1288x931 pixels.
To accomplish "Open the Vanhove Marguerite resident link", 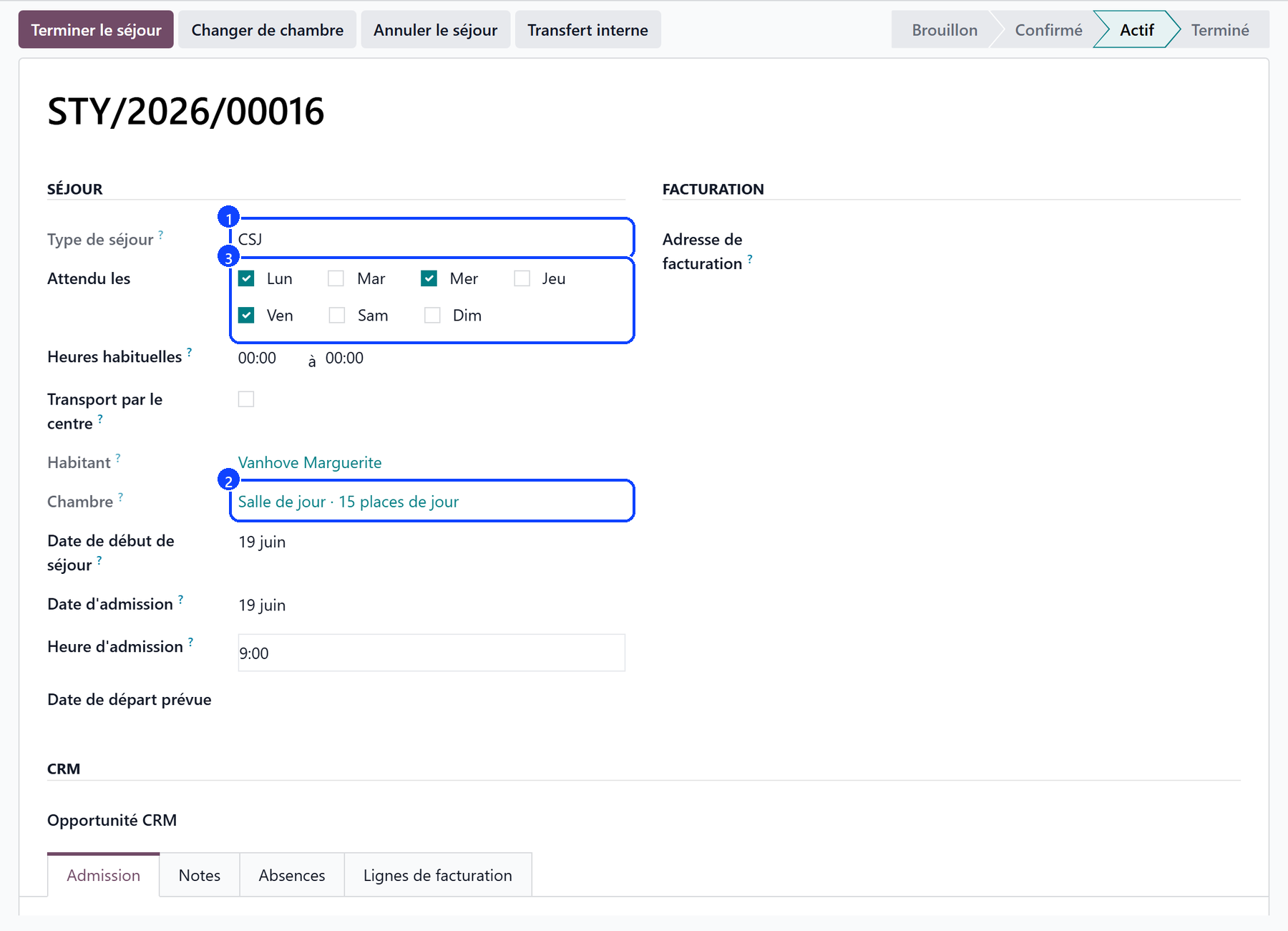I will click(310, 462).
